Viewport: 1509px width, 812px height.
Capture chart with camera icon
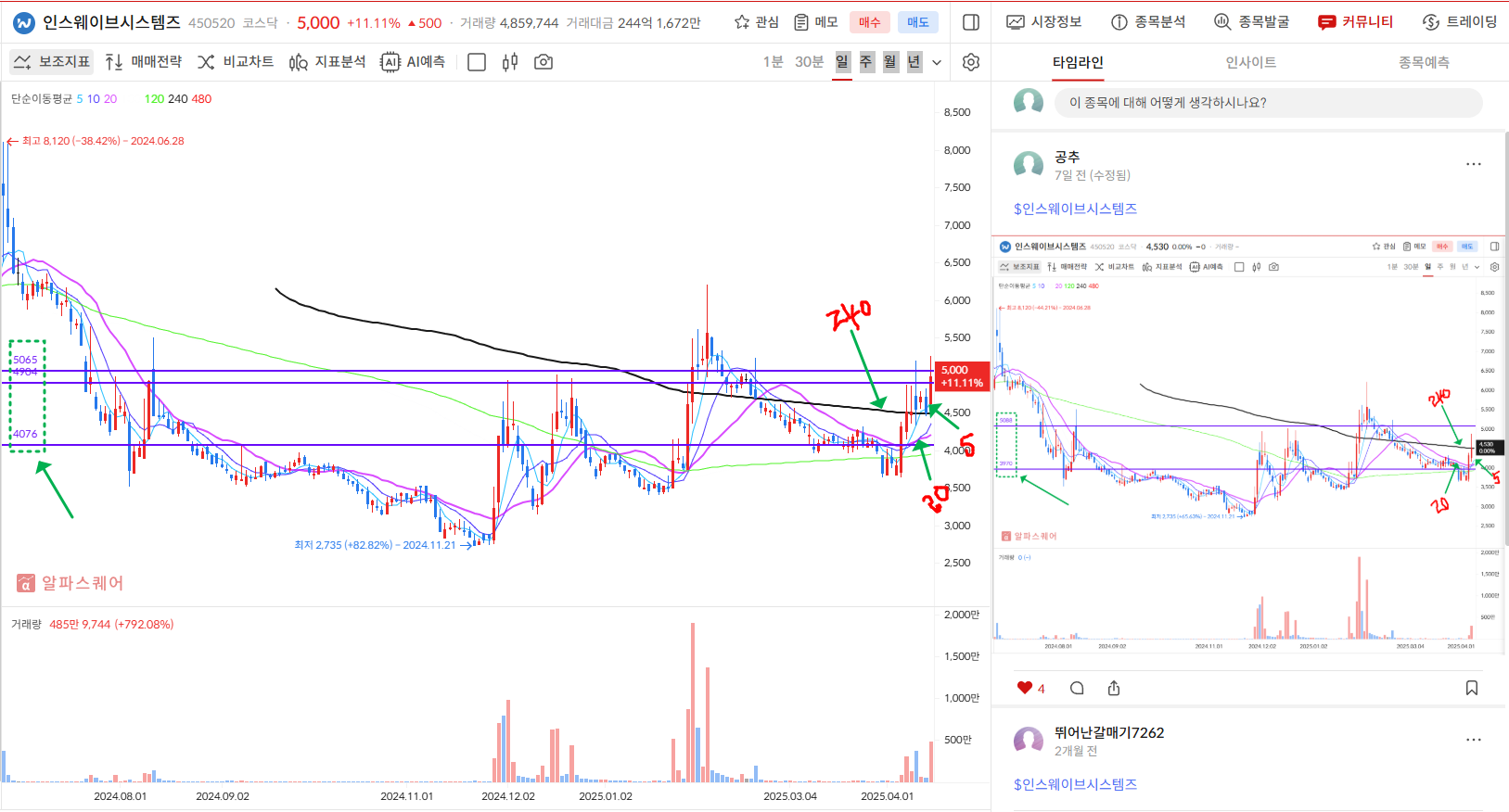543,62
